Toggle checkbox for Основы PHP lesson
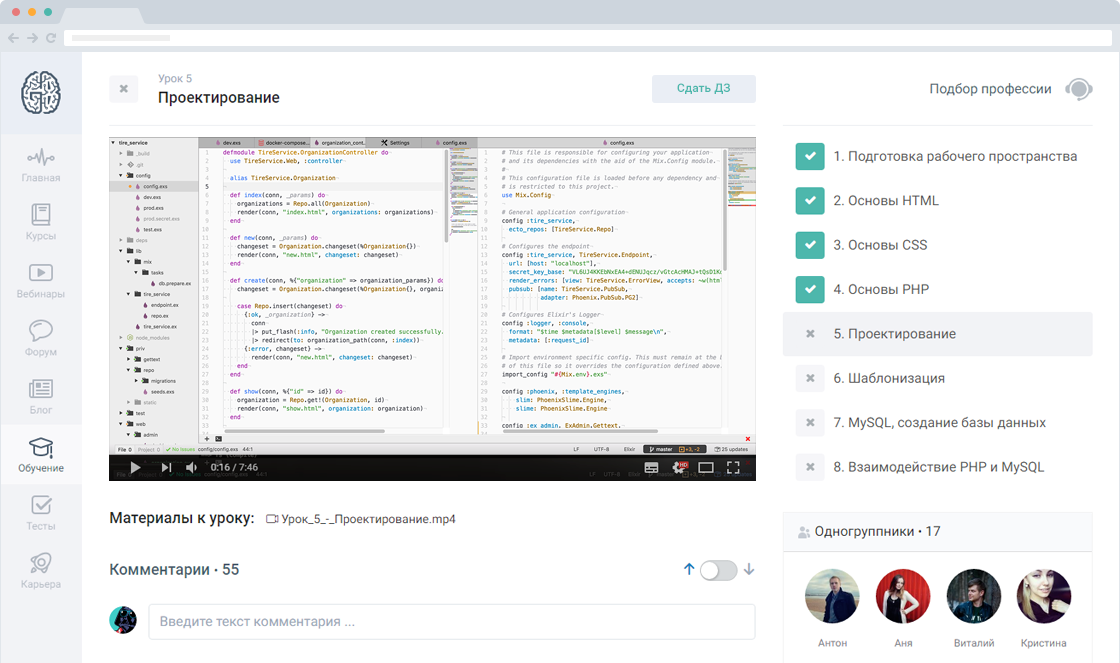 (809, 289)
